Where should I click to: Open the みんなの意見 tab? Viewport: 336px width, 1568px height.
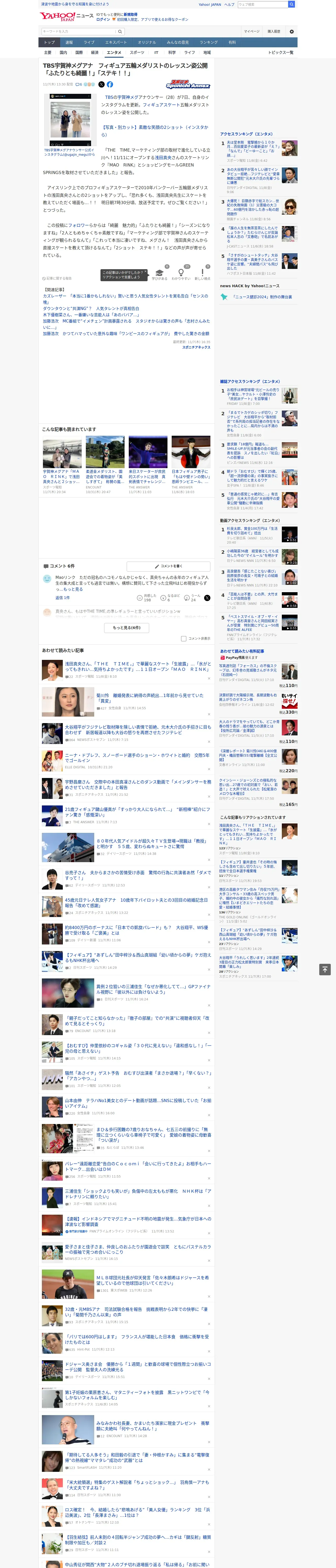(x=178, y=43)
